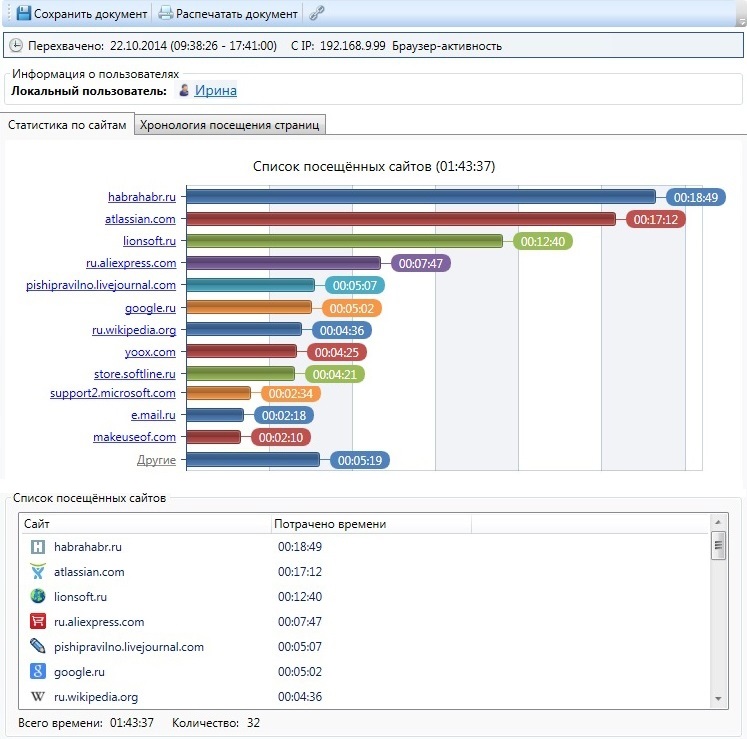Open atlassian.com chart link

pos(140,219)
